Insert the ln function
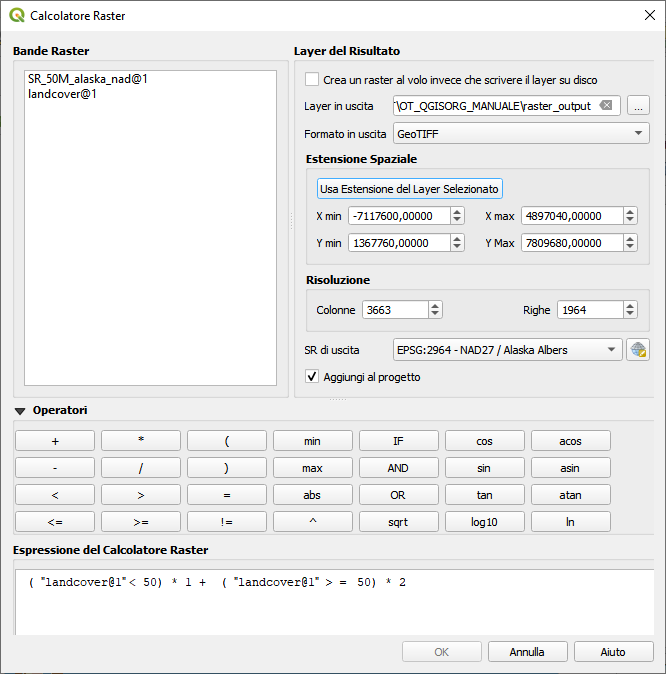Image resolution: width=666 pixels, height=674 pixels. (x=571, y=522)
